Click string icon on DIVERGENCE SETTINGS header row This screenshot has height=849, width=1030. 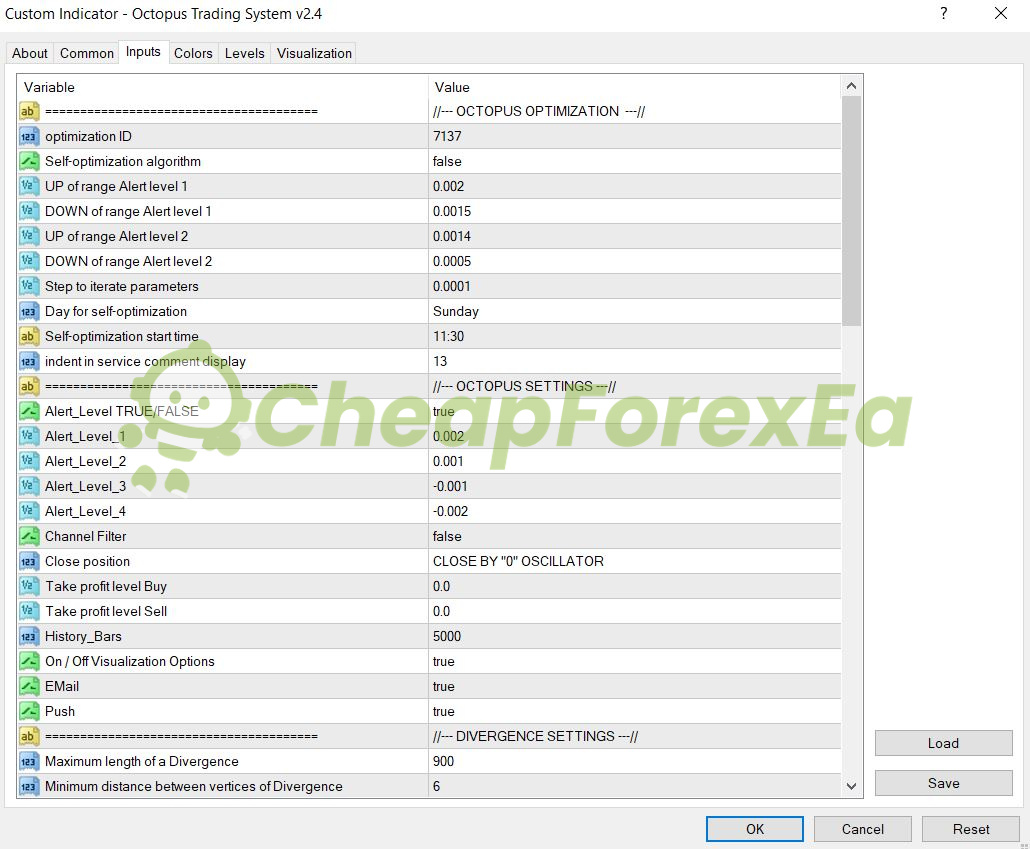coord(29,736)
